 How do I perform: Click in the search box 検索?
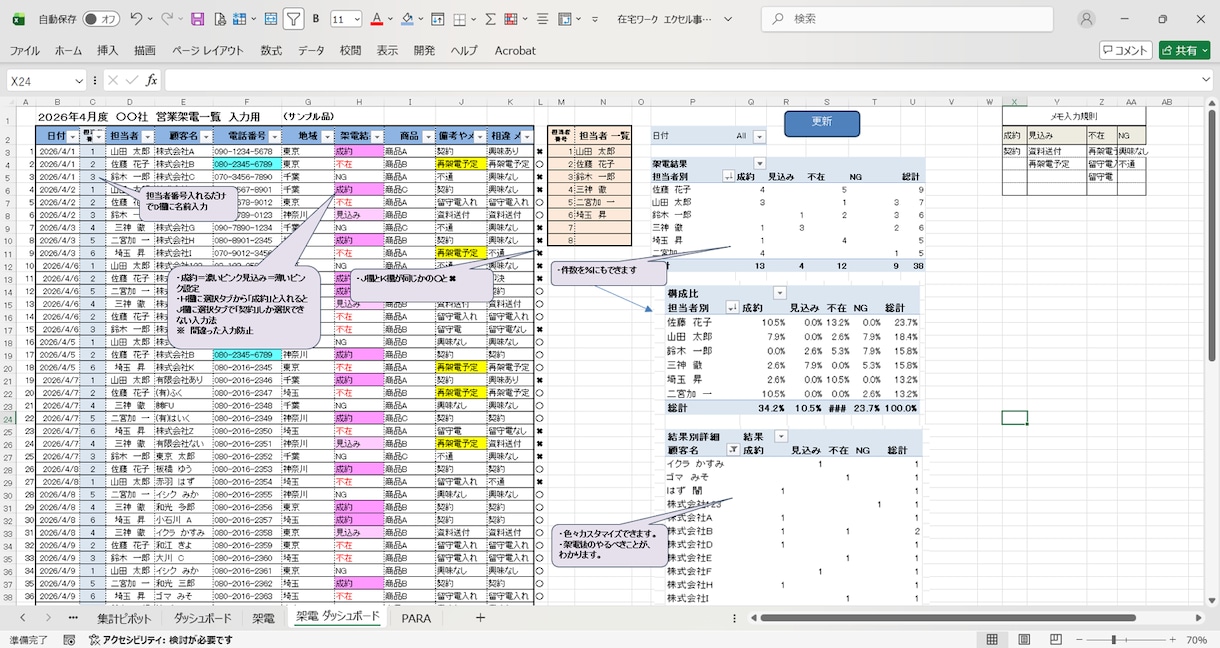click(x=907, y=19)
